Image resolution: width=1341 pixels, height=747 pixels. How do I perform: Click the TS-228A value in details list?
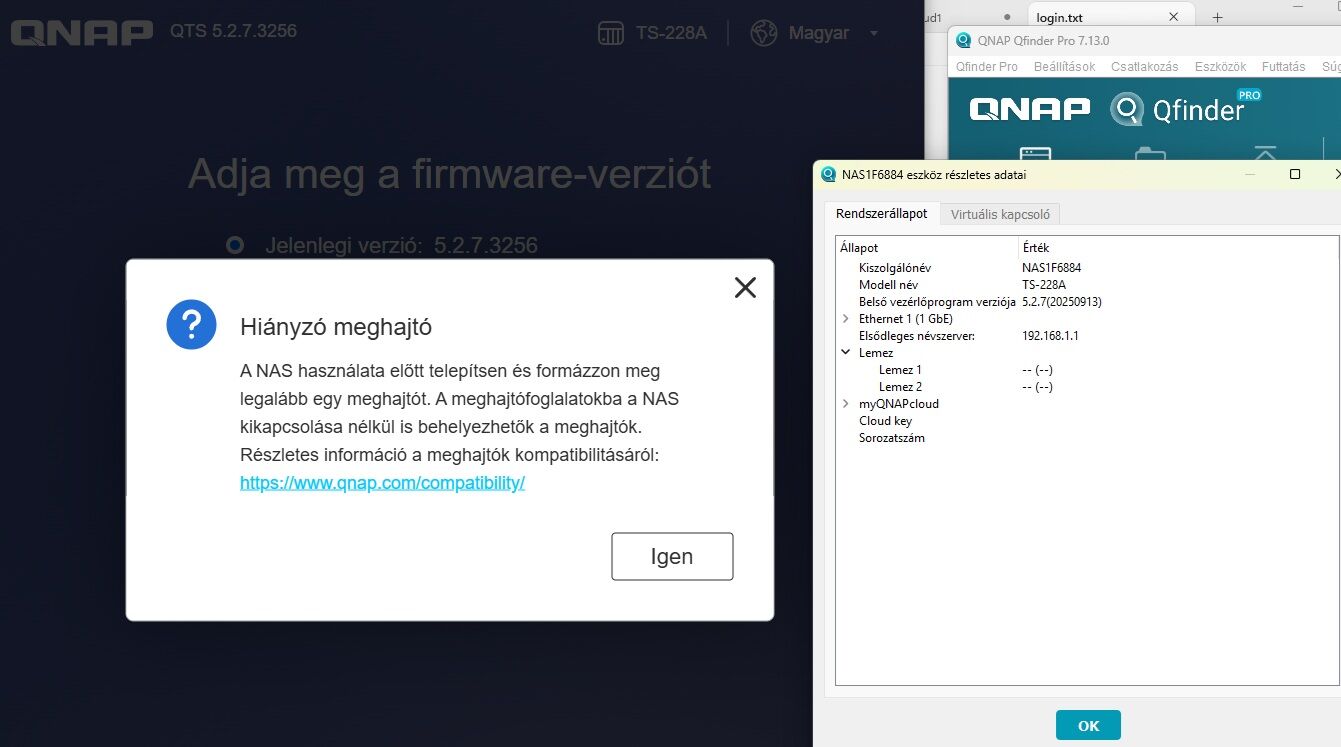[x=1043, y=285]
